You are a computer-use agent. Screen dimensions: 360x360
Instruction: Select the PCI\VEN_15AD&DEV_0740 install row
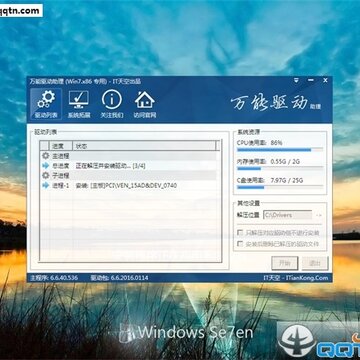130,185
